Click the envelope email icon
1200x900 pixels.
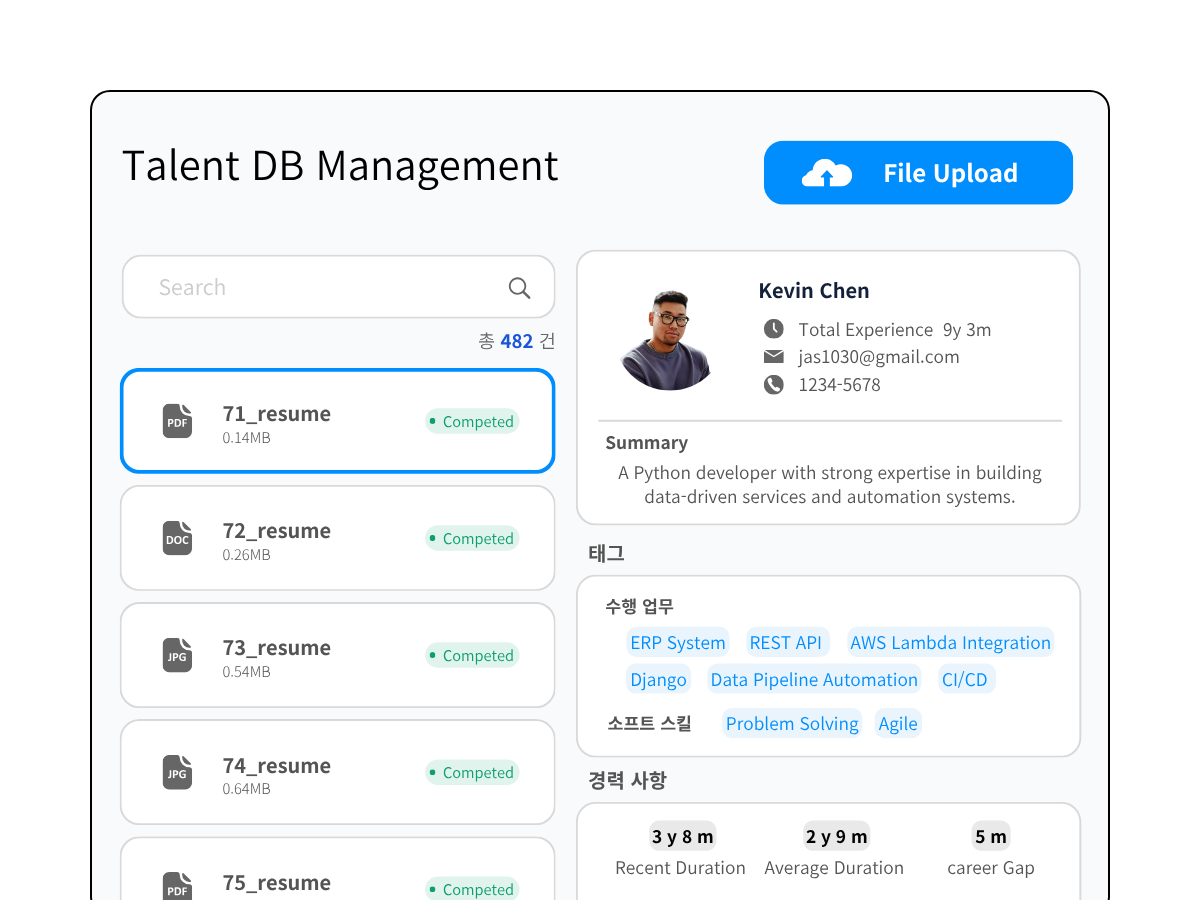773,357
